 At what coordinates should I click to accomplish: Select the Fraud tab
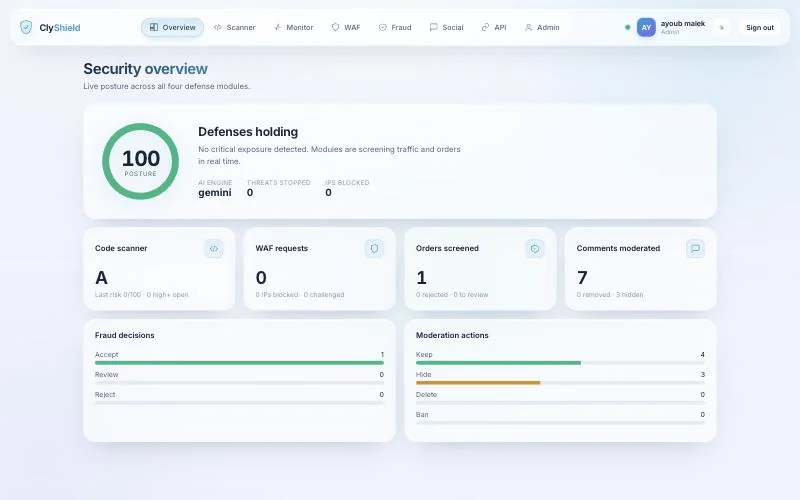[x=395, y=28]
